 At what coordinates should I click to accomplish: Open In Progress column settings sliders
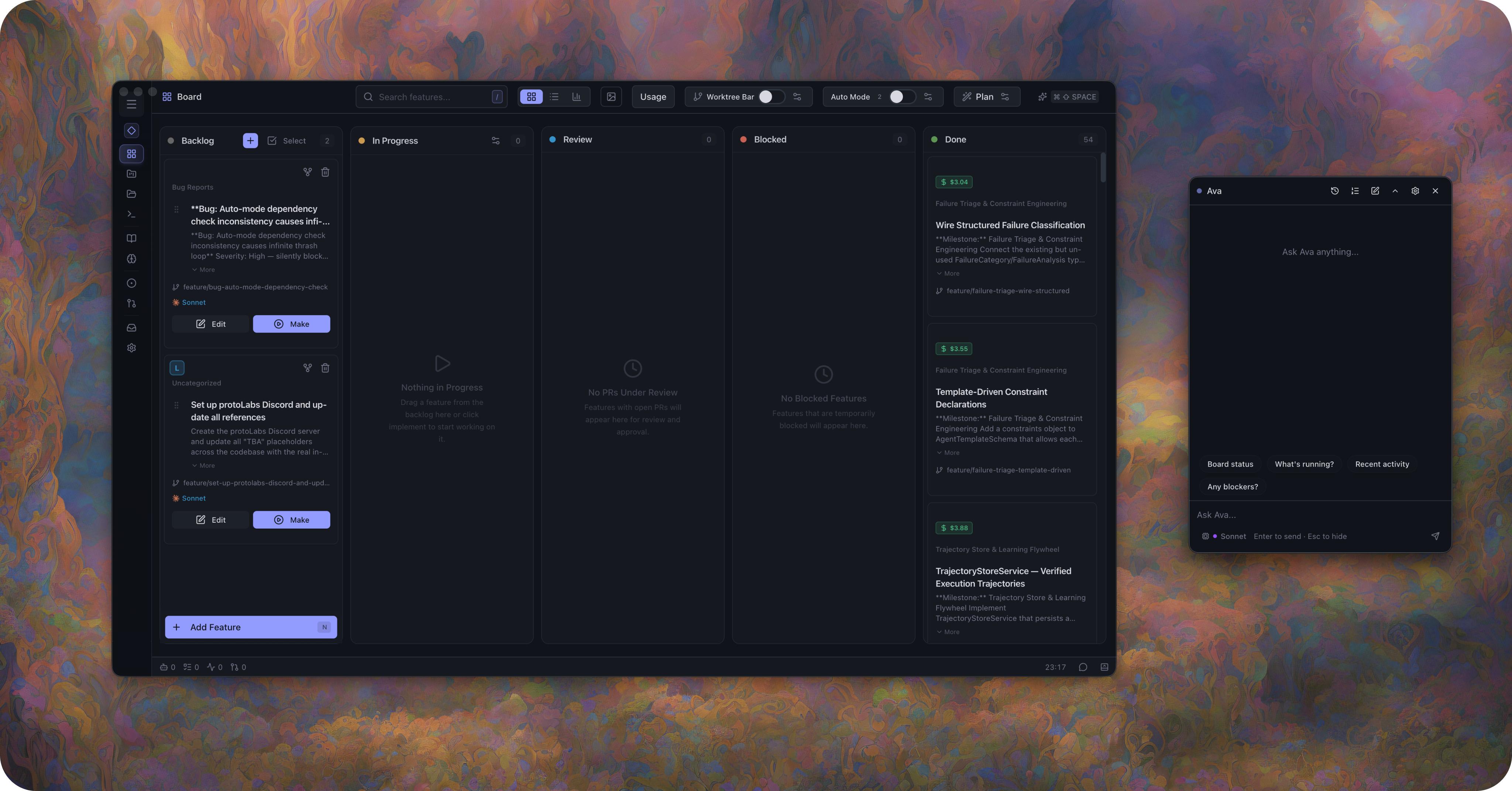pos(495,141)
